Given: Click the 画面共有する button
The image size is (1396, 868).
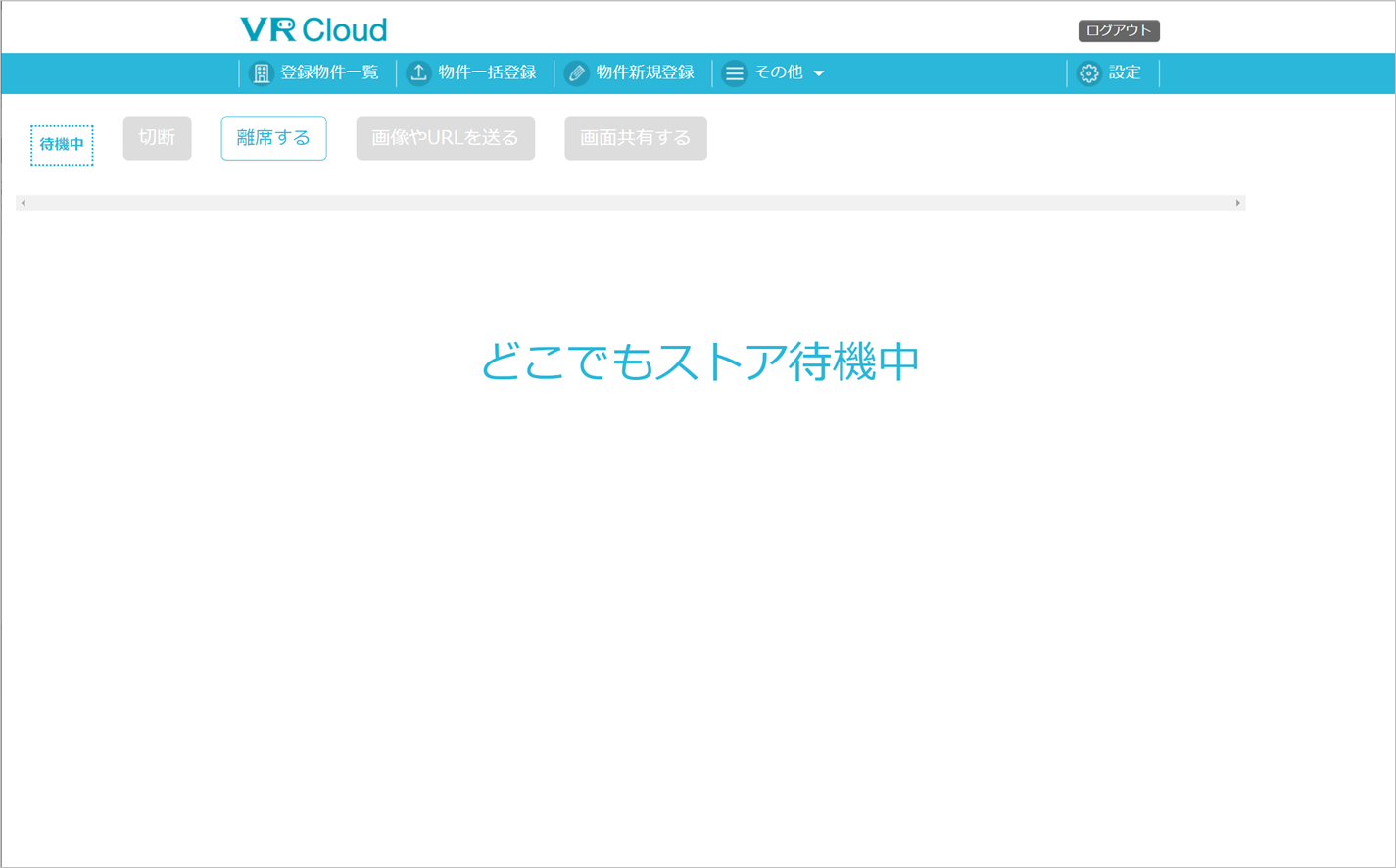Looking at the screenshot, I should 636,138.
